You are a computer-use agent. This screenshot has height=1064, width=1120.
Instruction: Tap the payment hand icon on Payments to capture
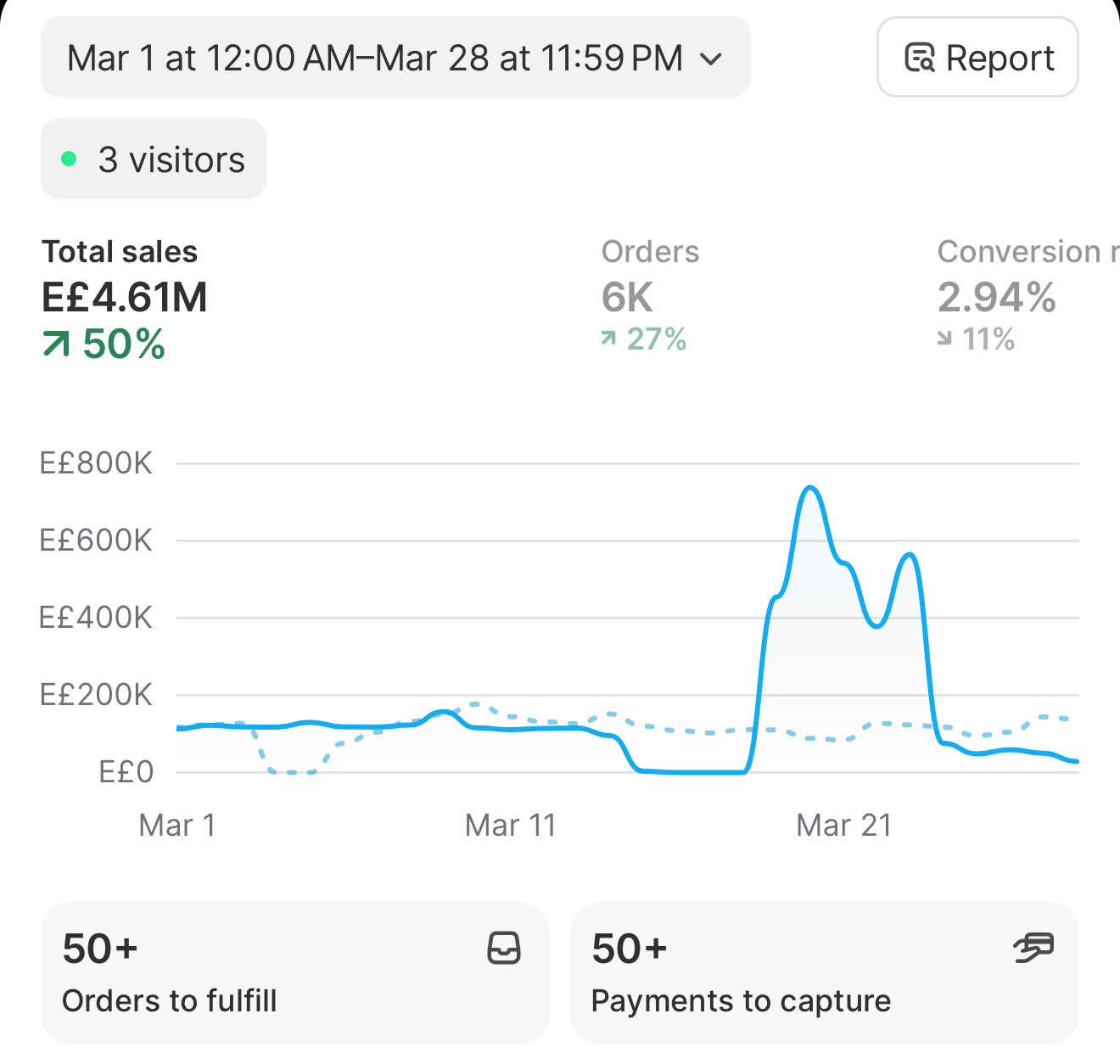1033,948
